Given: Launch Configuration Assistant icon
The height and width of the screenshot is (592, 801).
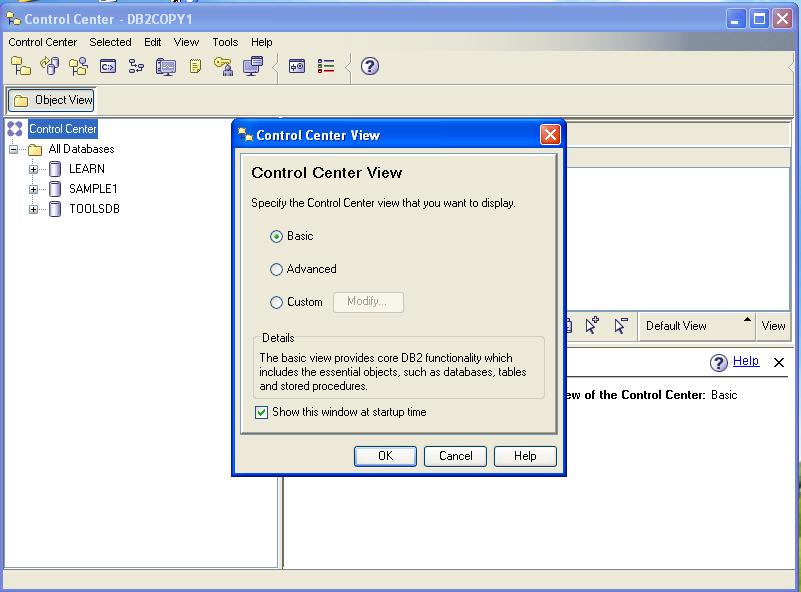Looking at the screenshot, I should pos(253,66).
